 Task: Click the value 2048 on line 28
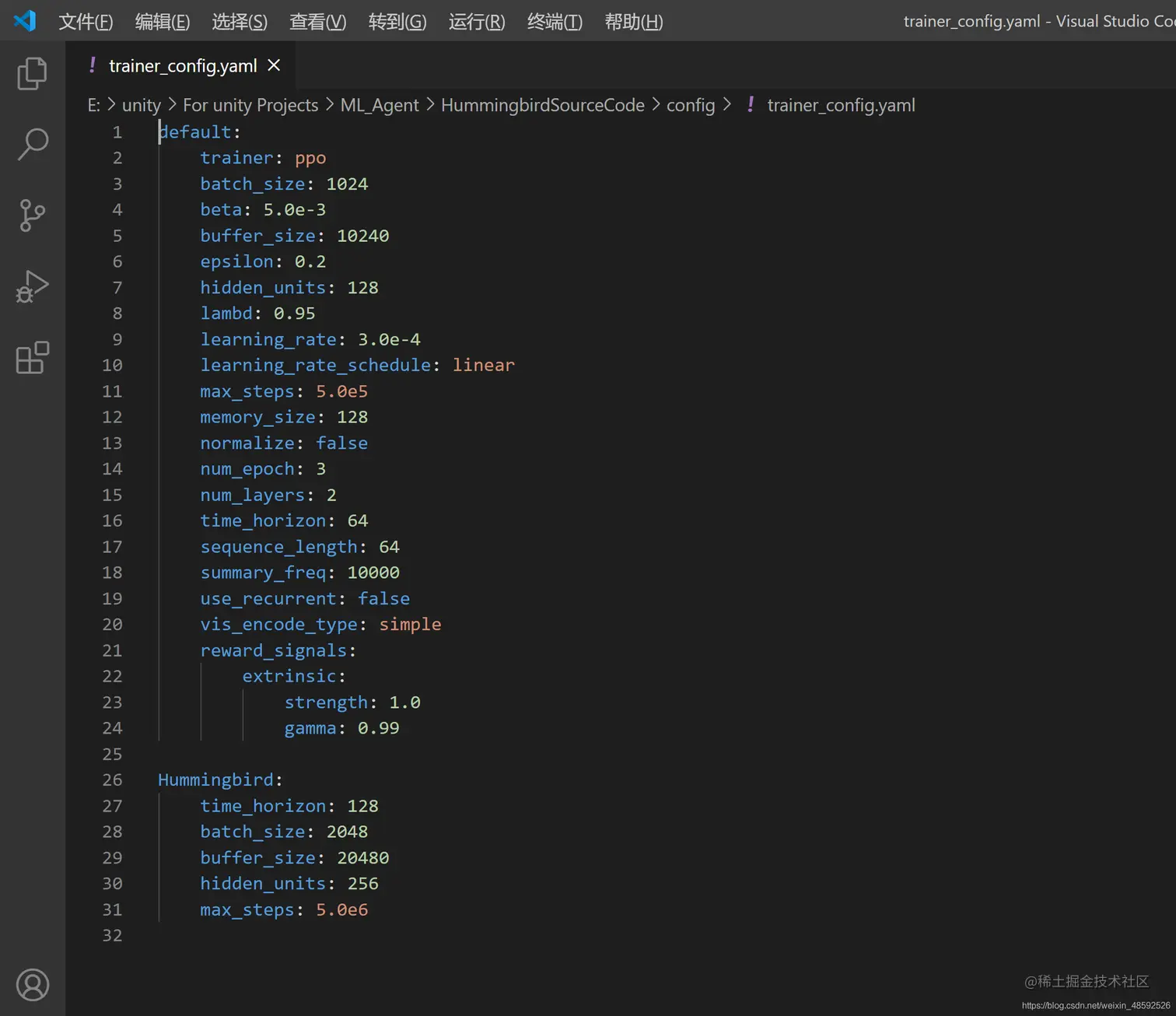pyautogui.click(x=347, y=832)
